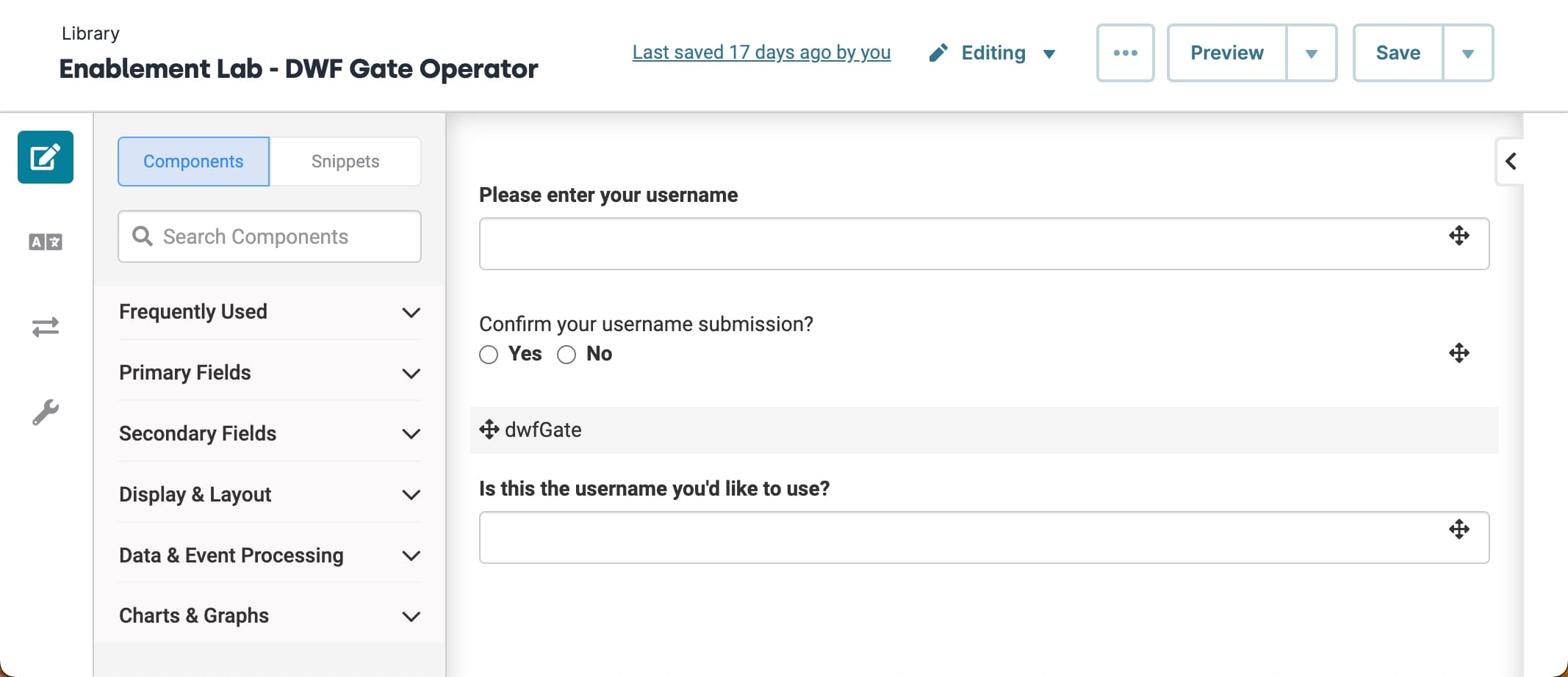This screenshot has height=677, width=1568.
Task: Select the No radio button
Action: tap(567, 355)
